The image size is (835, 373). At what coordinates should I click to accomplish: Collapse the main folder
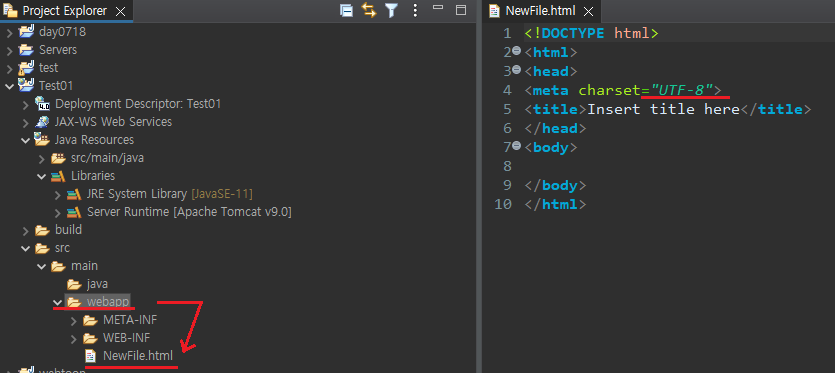pyautogui.click(x=42, y=266)
